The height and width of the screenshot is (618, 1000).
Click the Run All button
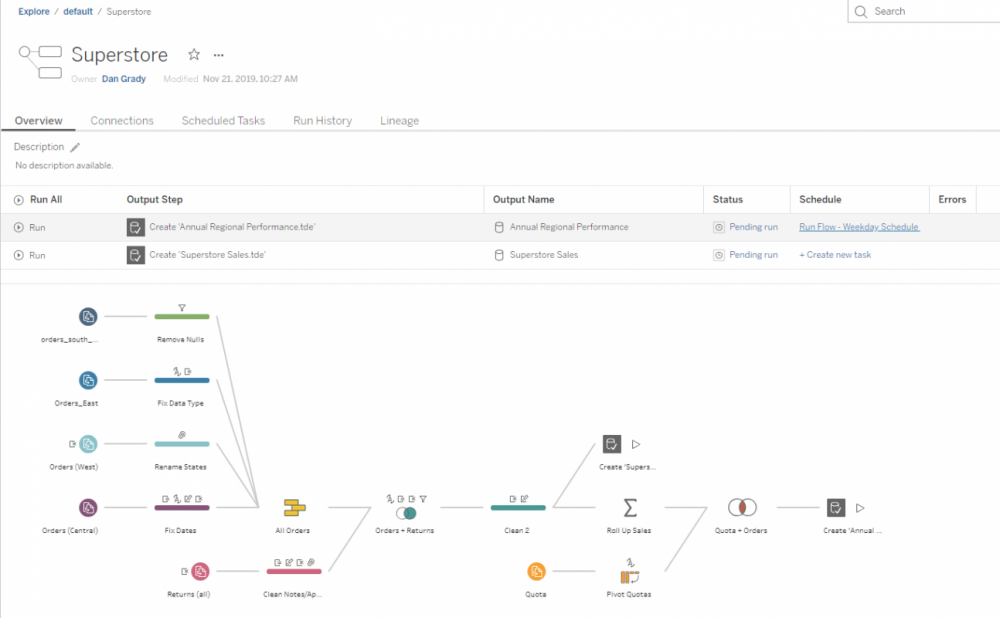(x=38, y=200)
